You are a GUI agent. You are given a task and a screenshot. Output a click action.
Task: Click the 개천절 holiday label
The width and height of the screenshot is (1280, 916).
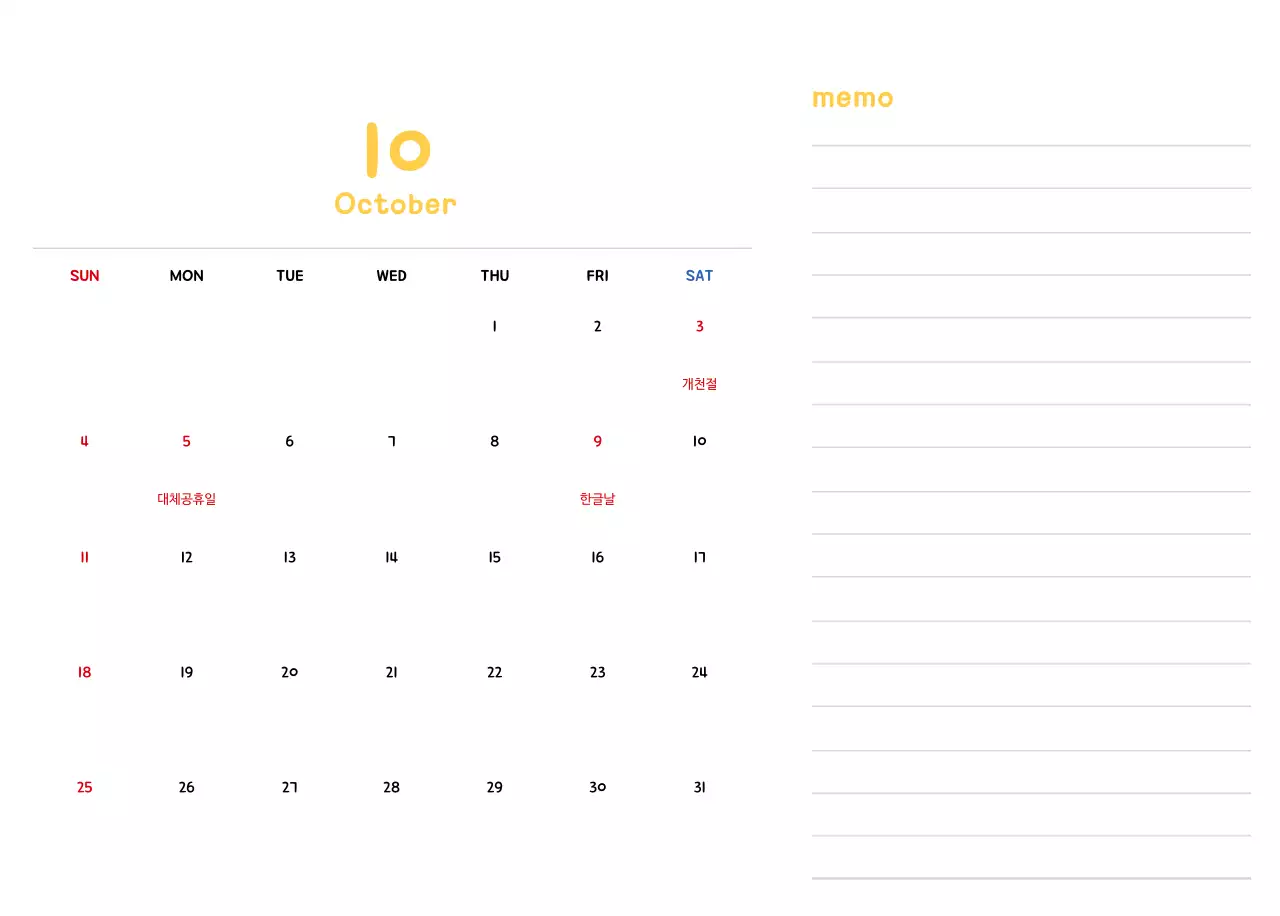(699, 384)
